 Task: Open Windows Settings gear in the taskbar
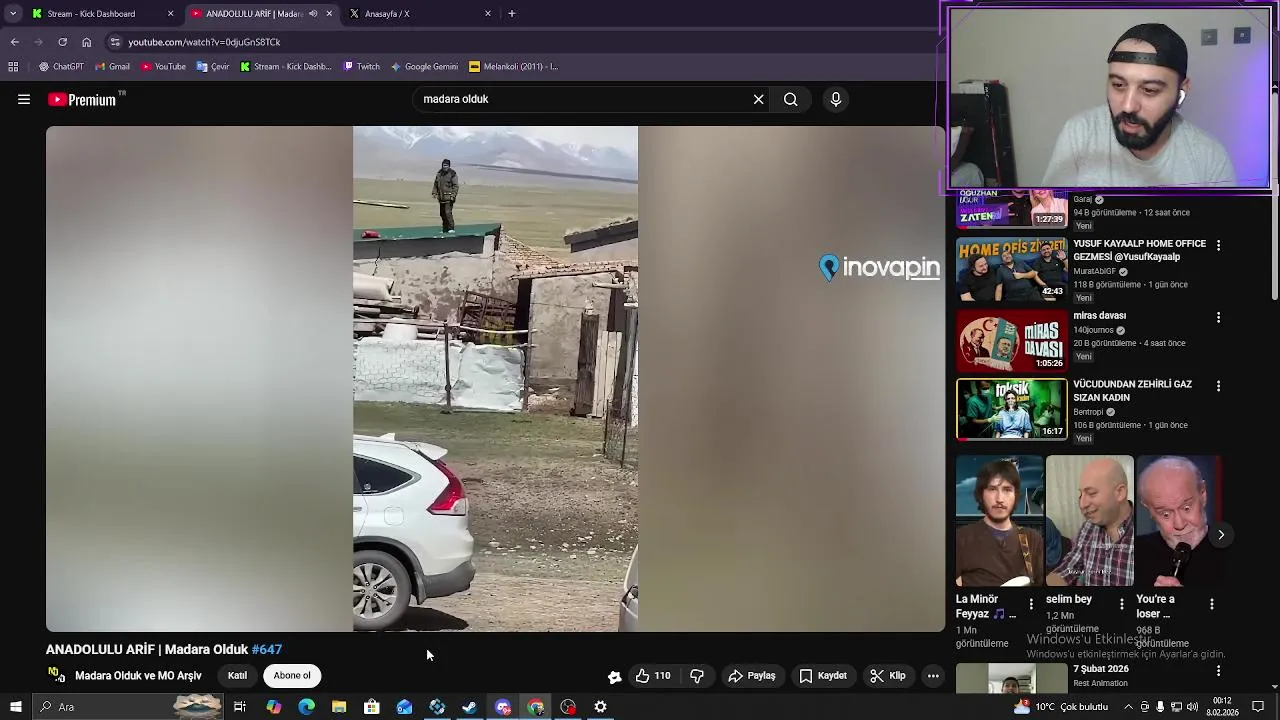click(600, 707)
